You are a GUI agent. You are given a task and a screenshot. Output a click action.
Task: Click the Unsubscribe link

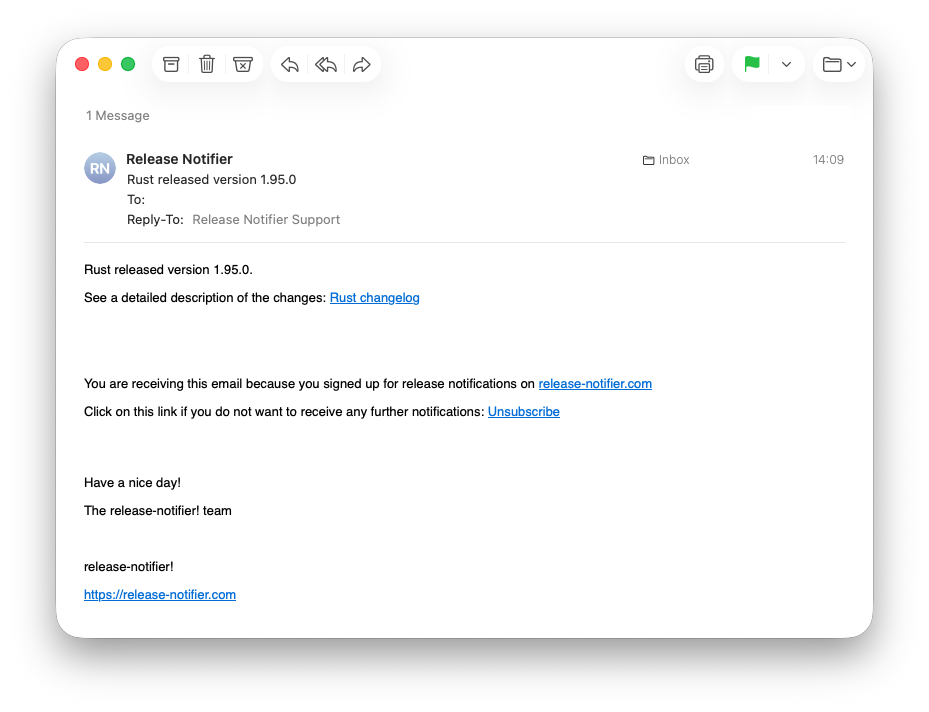point(524,412)
